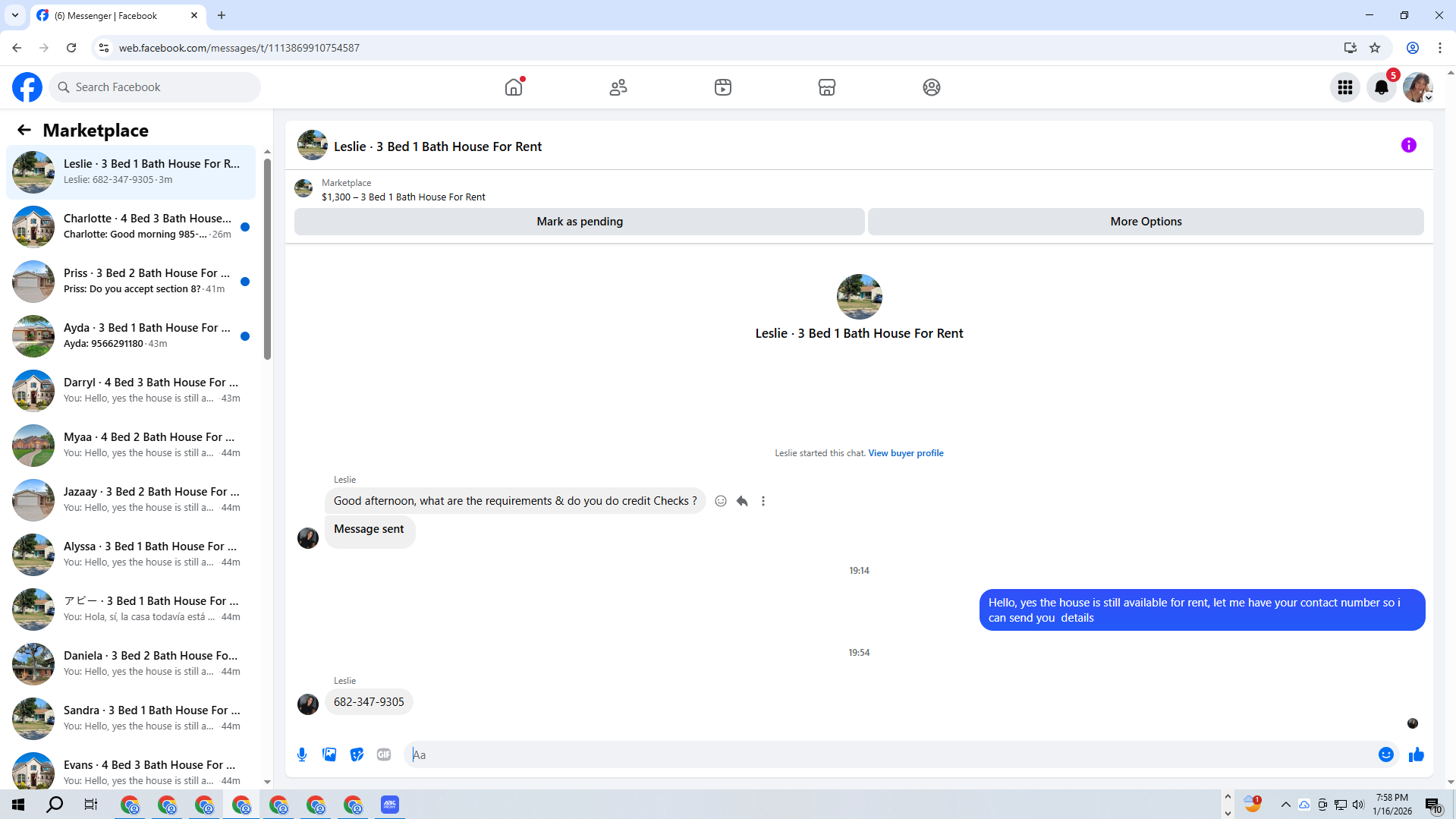The image size is (1456, 819).
Task: Reload the page with the browser refresh button
Action: (71, 48)
